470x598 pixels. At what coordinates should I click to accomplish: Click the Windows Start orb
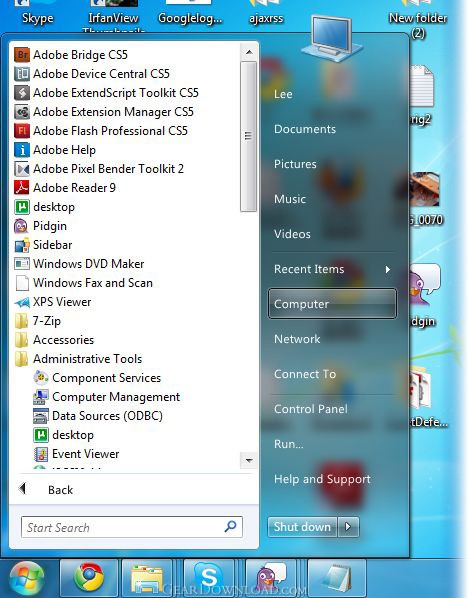click(x=27, y=578)
